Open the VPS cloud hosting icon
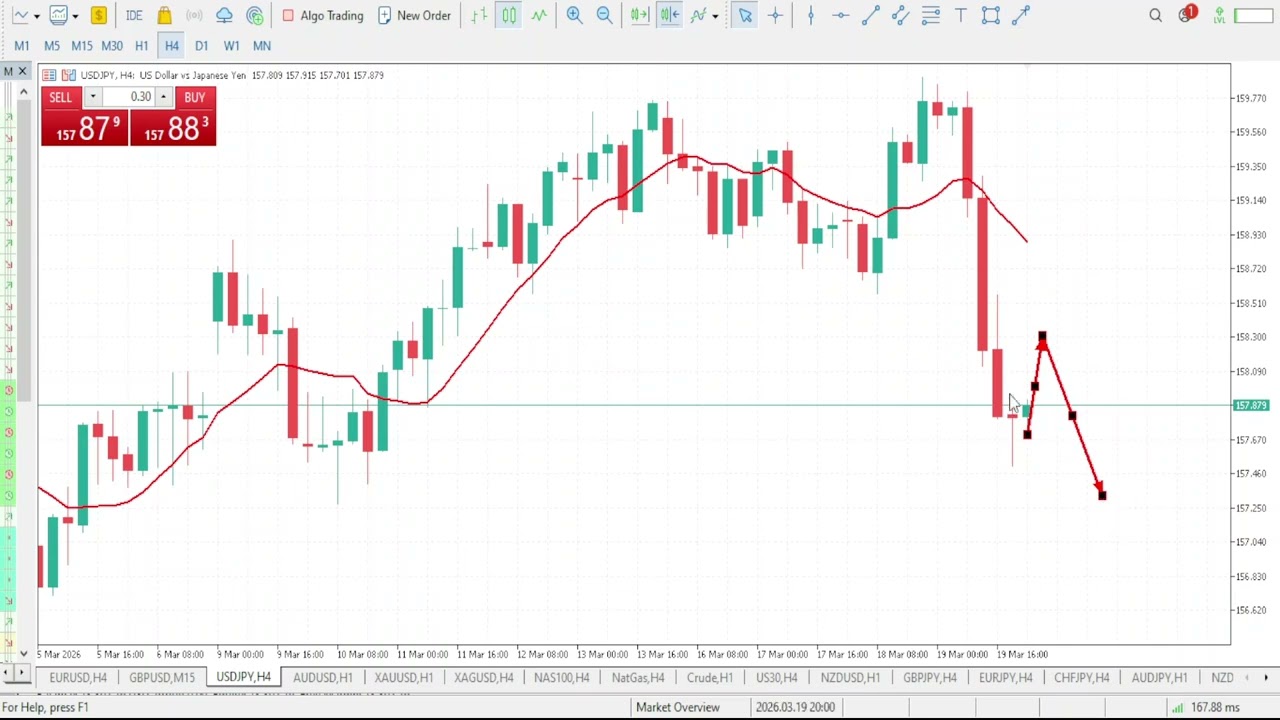 [x=225, y=15]
